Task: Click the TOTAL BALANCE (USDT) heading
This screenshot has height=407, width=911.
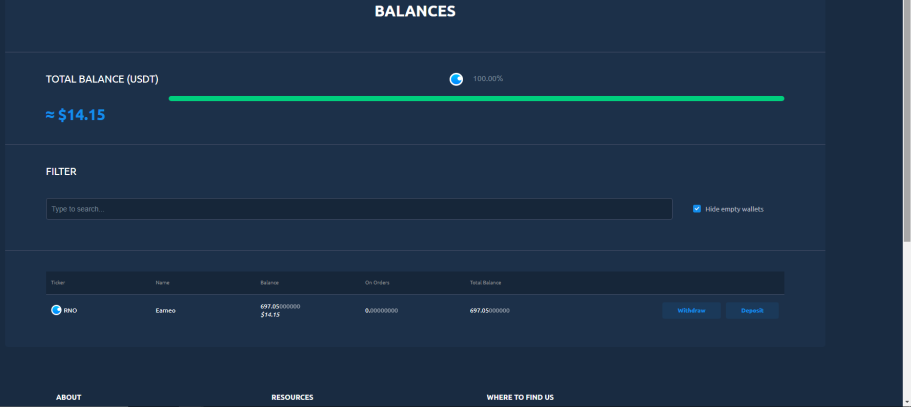Action: 102,79
